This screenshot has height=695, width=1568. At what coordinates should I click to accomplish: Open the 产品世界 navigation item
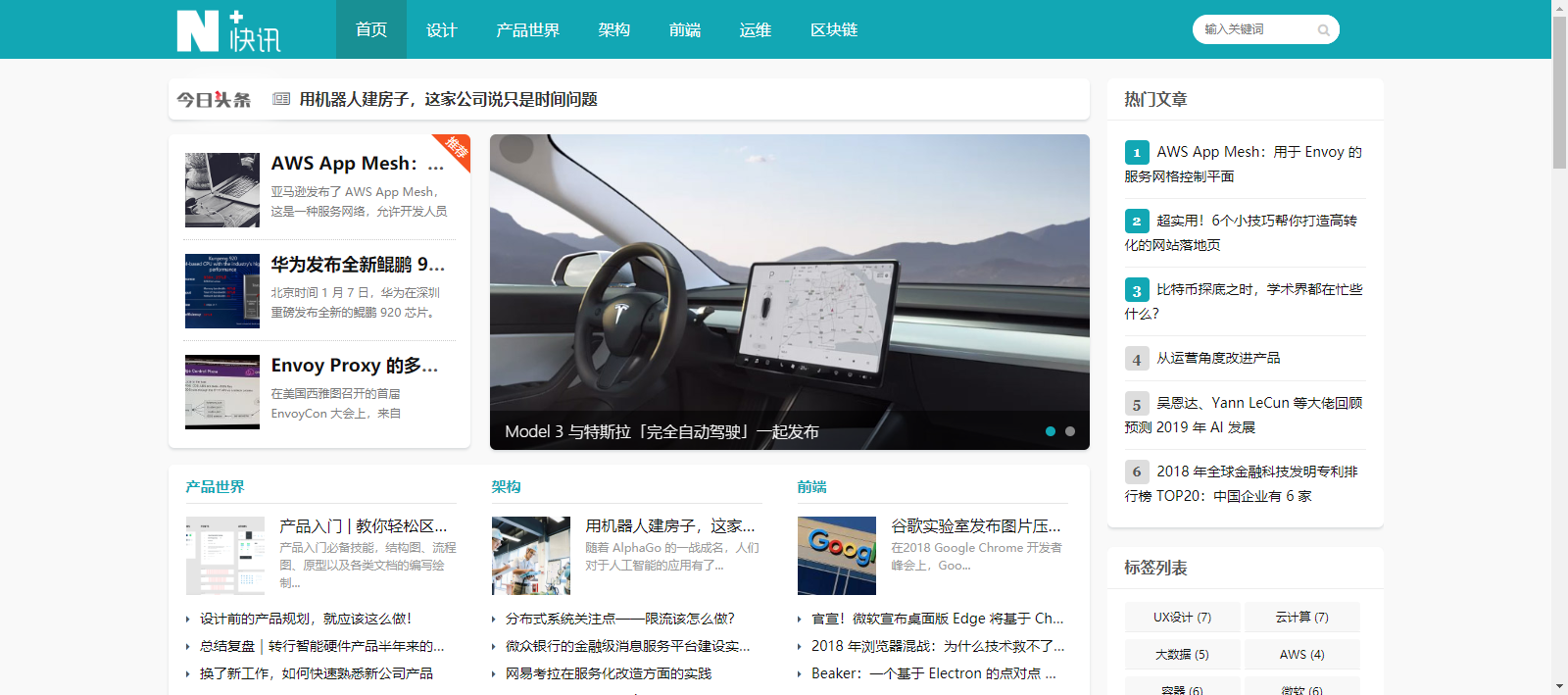528,29
